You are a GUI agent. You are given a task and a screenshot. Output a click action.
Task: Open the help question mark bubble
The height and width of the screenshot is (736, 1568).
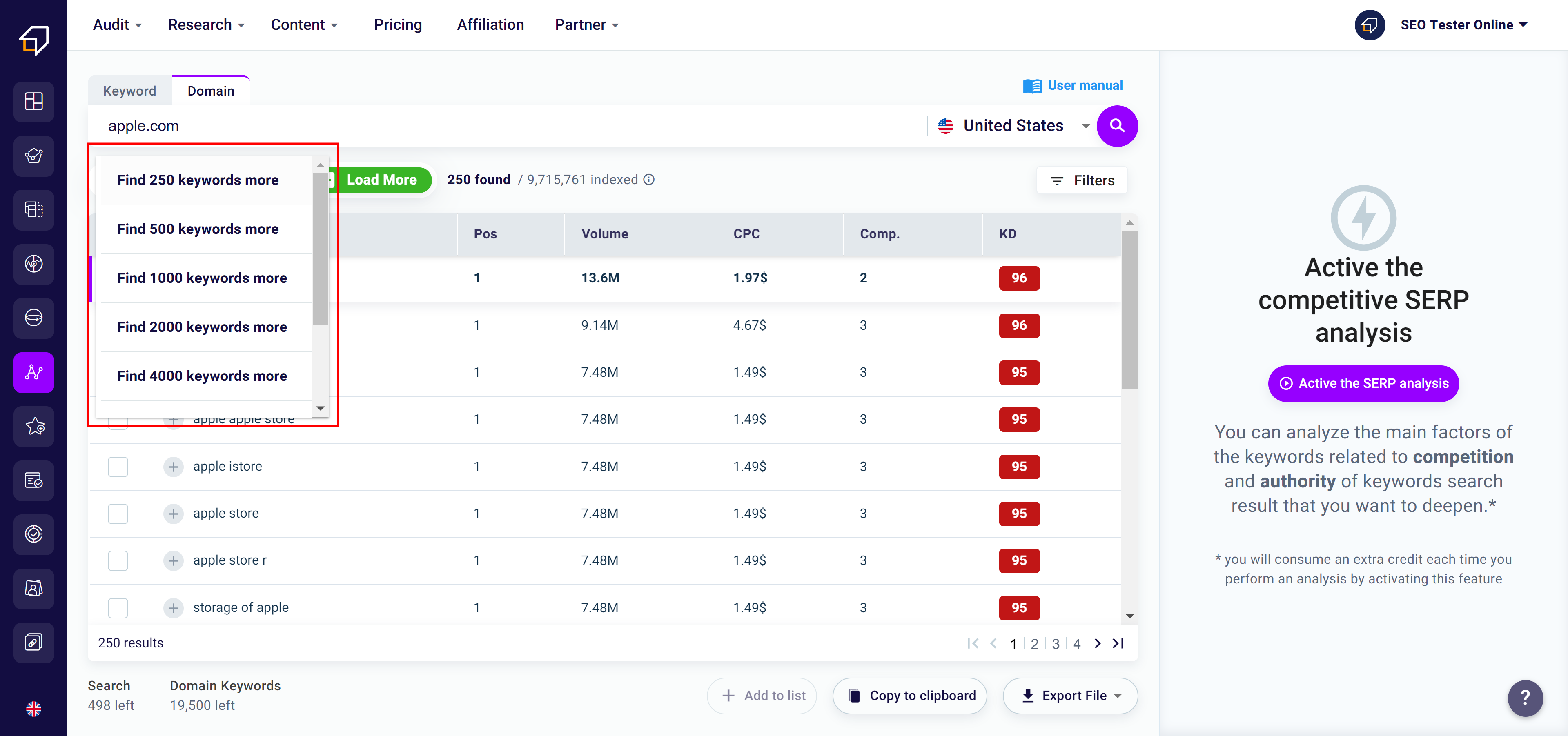pyautogui.click(x=1525, y=698)
